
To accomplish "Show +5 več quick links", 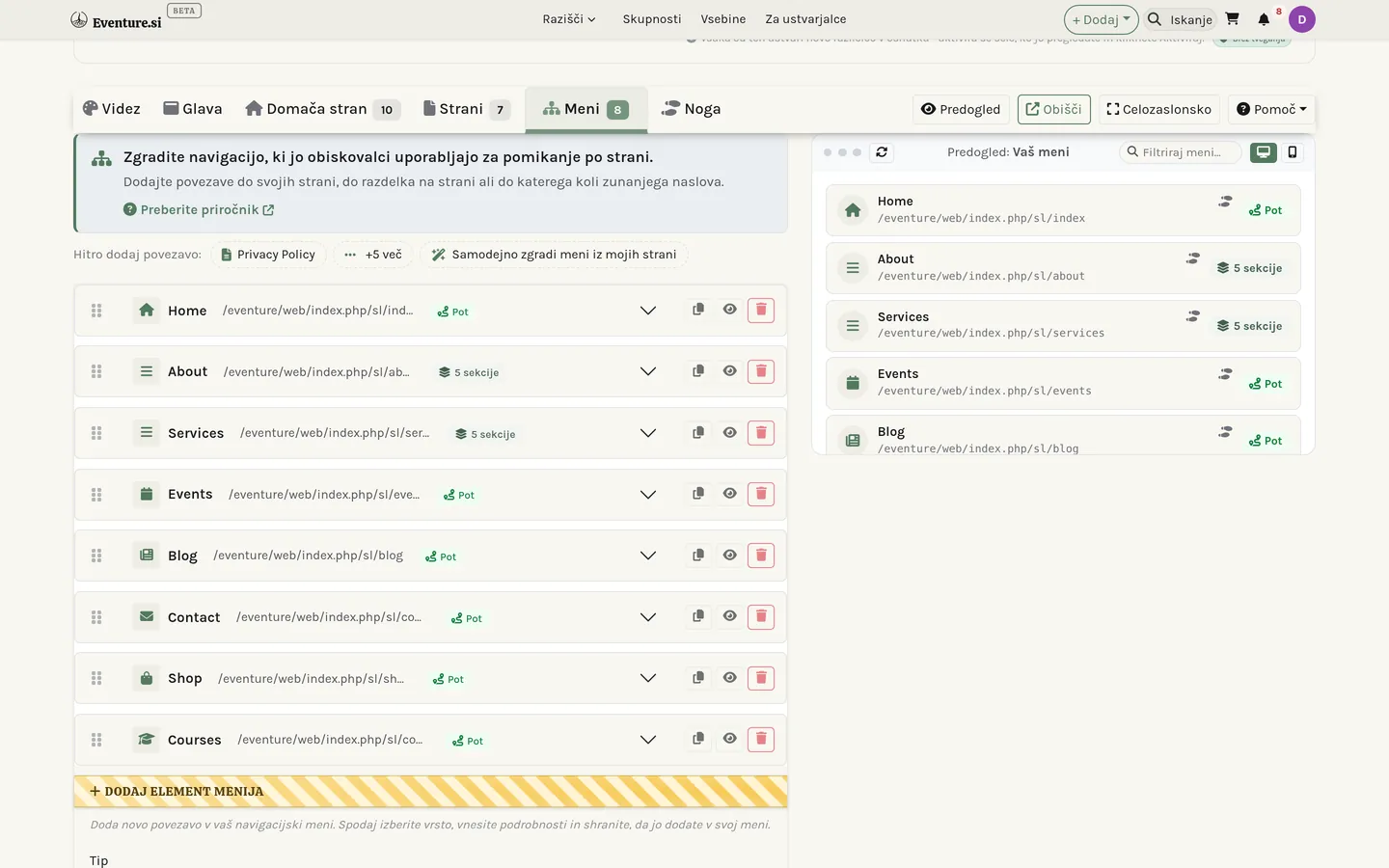I will [x=373, y=255].
